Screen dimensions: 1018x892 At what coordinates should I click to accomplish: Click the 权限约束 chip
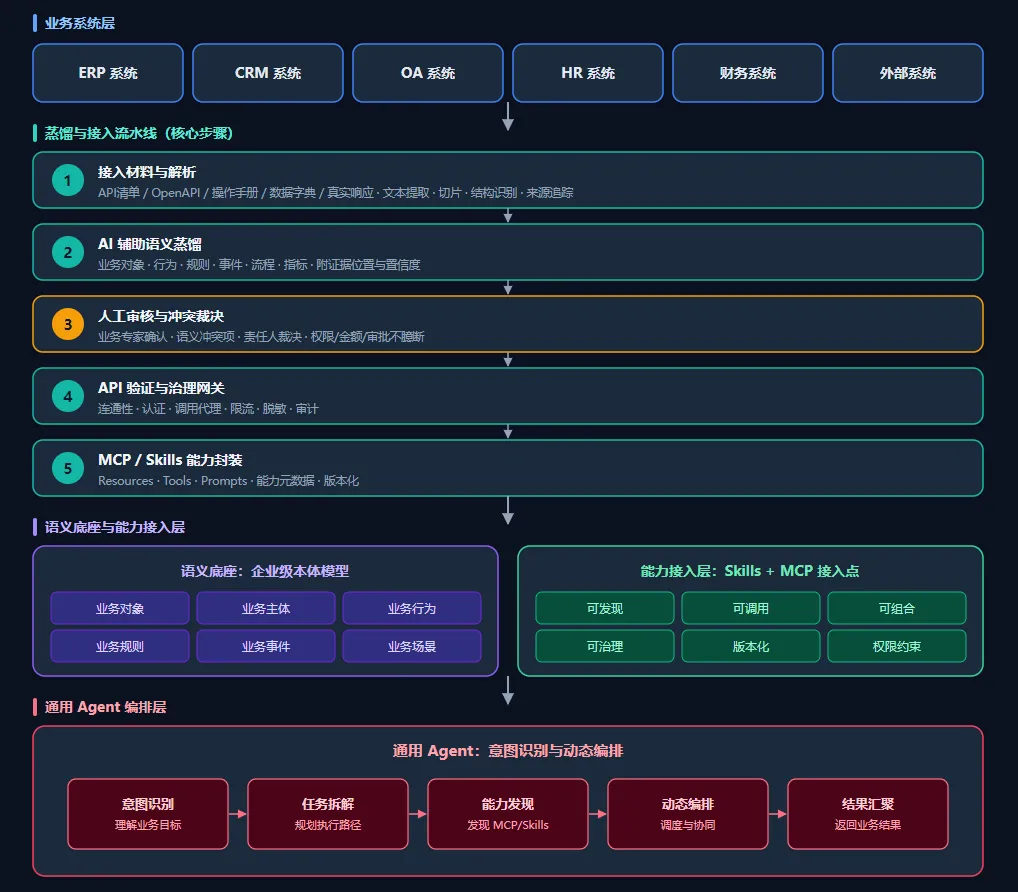pyautogui.click(x=897, y=646)
